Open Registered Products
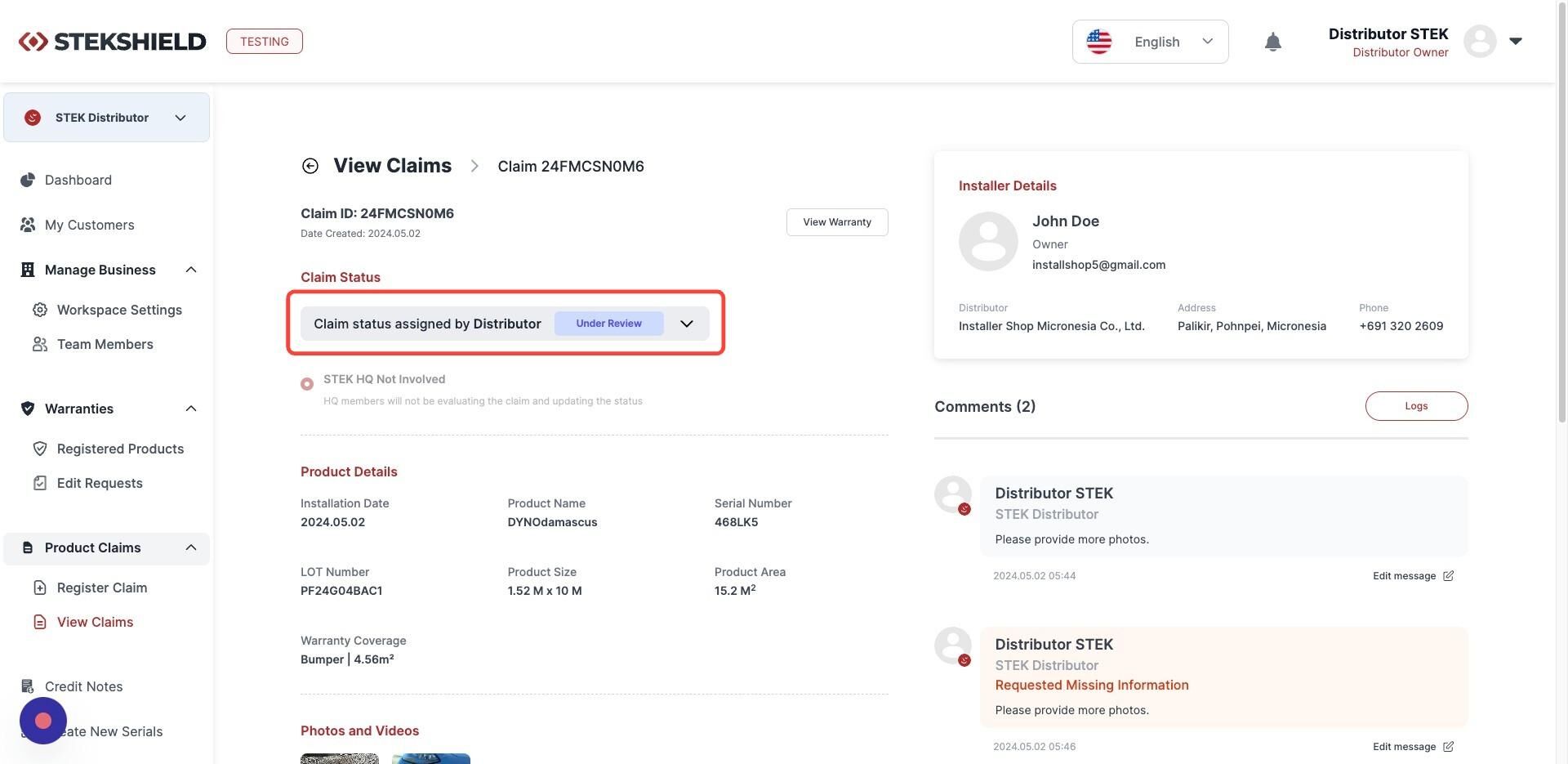The image size is (1568, 764). (x=120, y=449)
